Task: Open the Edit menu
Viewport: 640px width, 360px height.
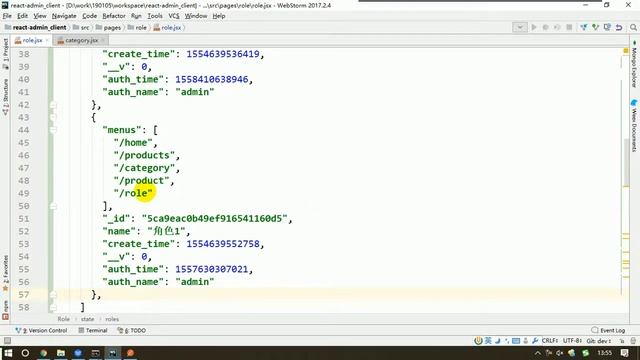Action: (x=22, y=16)
